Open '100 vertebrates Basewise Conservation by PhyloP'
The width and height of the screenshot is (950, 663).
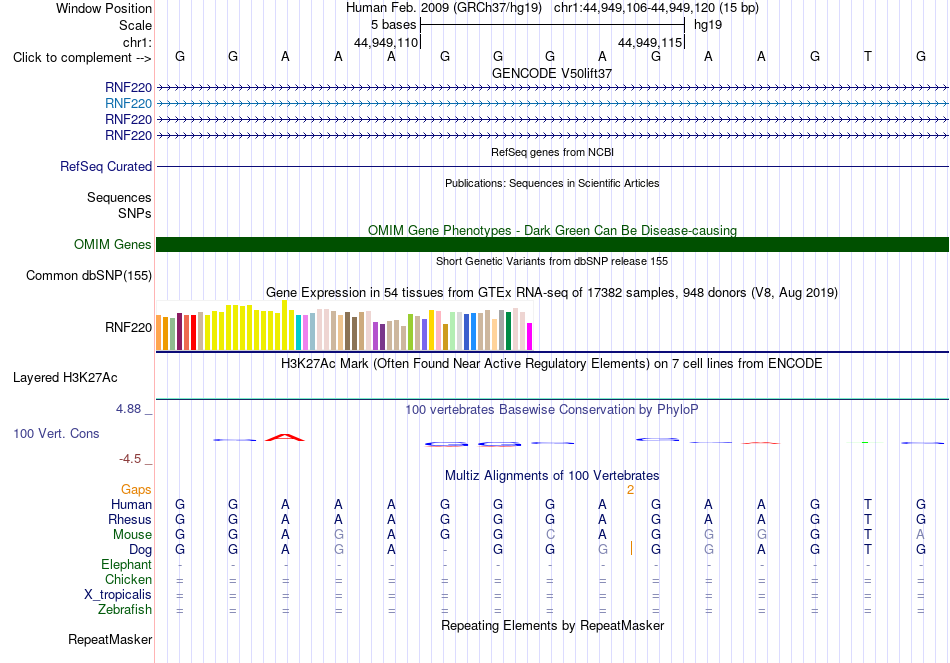pos(552,410)
